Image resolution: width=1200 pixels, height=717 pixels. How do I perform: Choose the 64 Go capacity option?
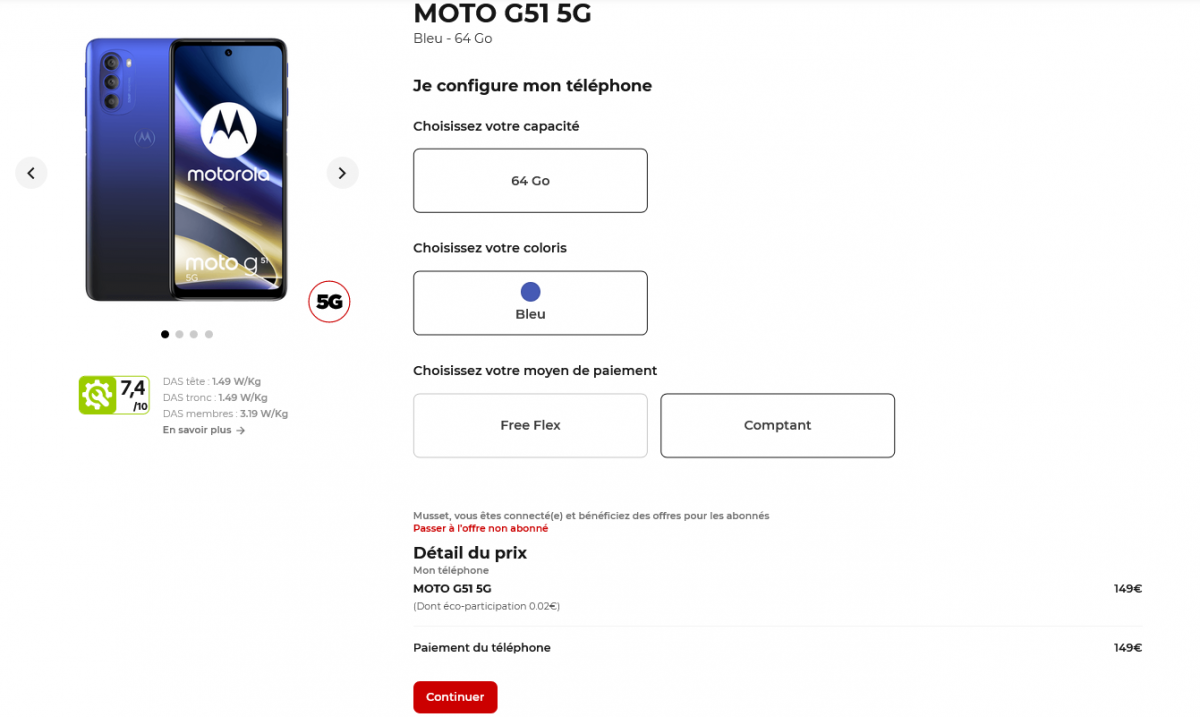coord(530,181)
